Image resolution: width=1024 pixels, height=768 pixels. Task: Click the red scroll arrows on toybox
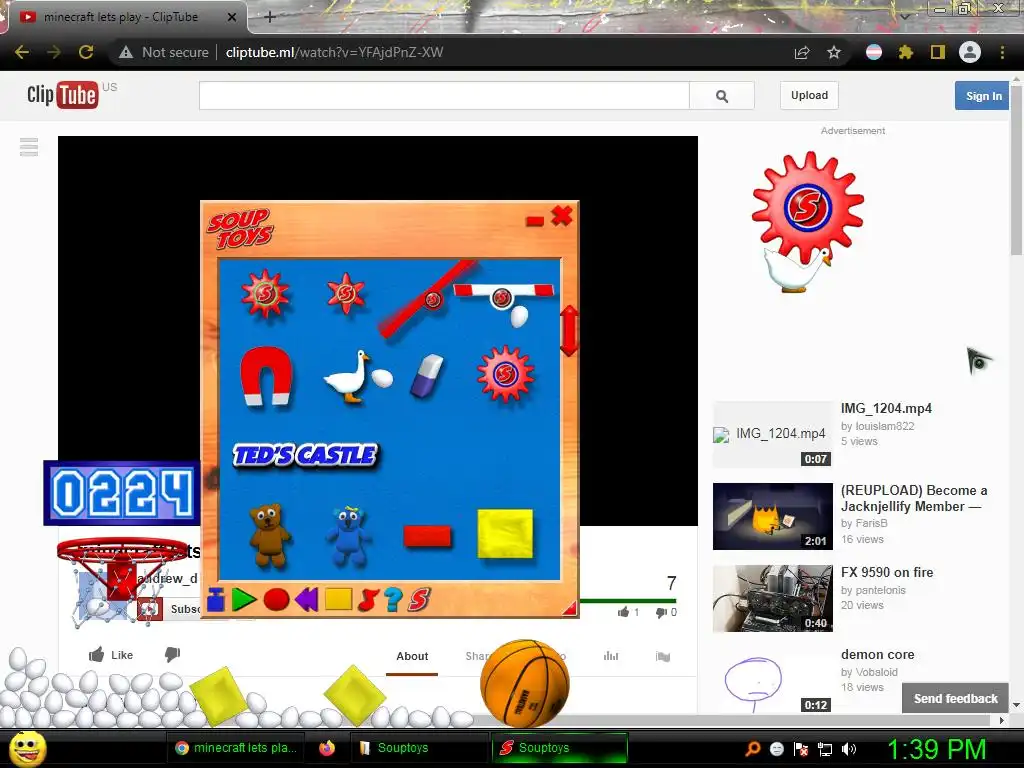point(569,330)
